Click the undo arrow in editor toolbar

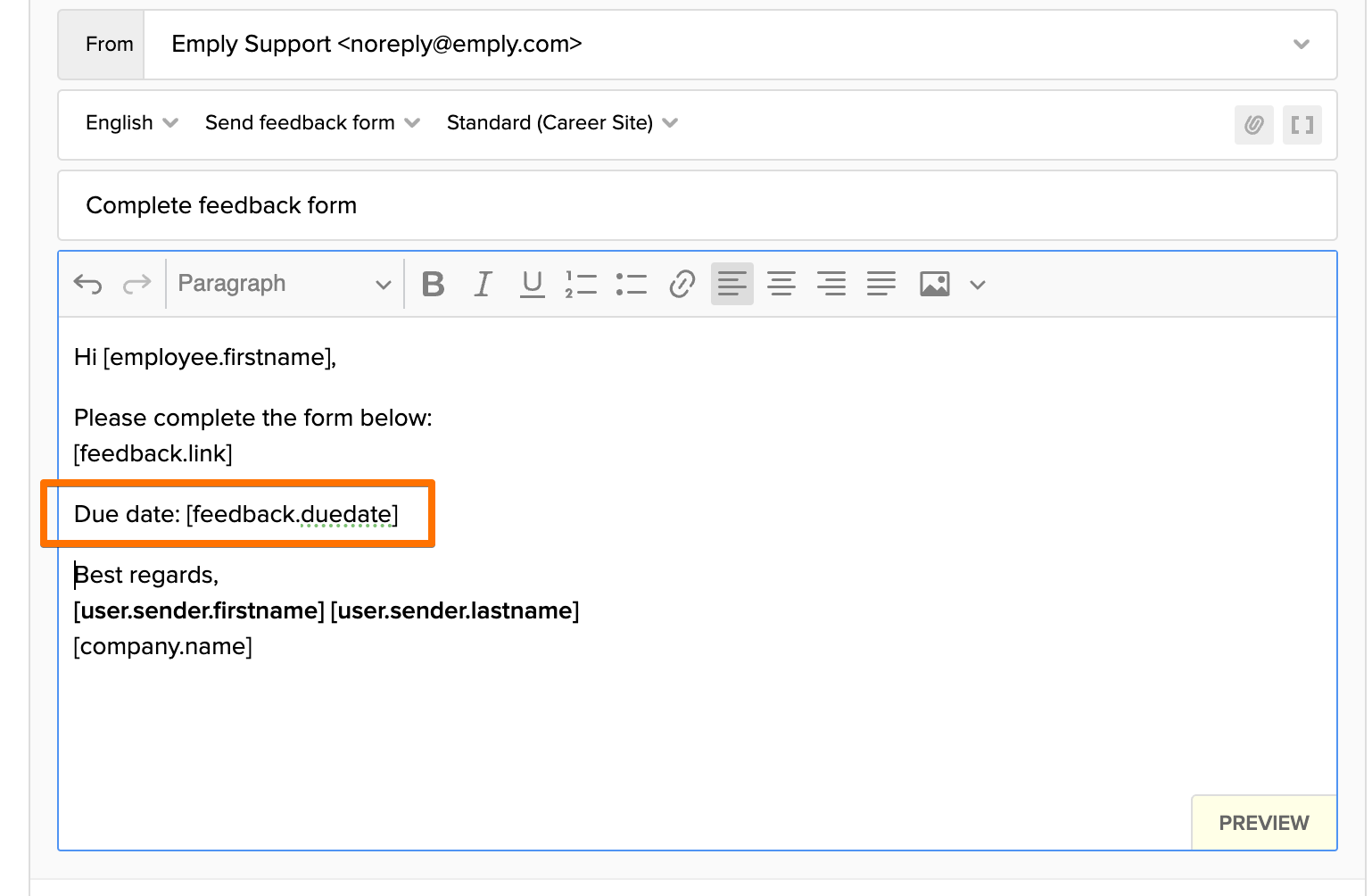click(x=87, y=284)
